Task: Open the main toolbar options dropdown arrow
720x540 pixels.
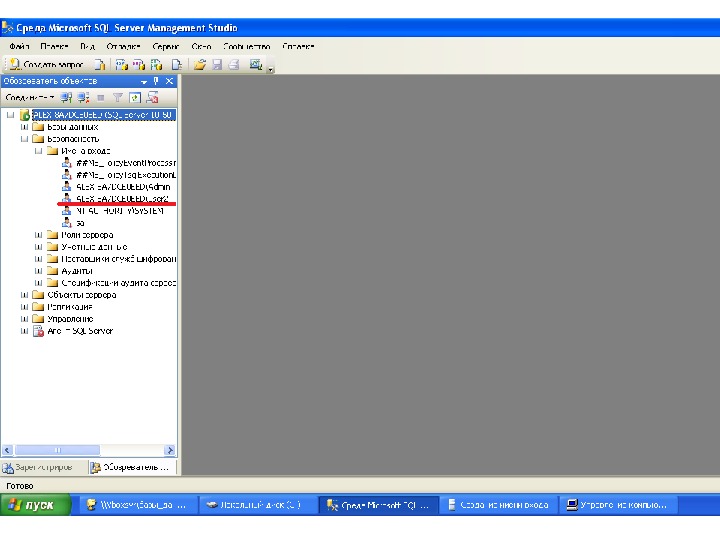Action: click(270, 69)
